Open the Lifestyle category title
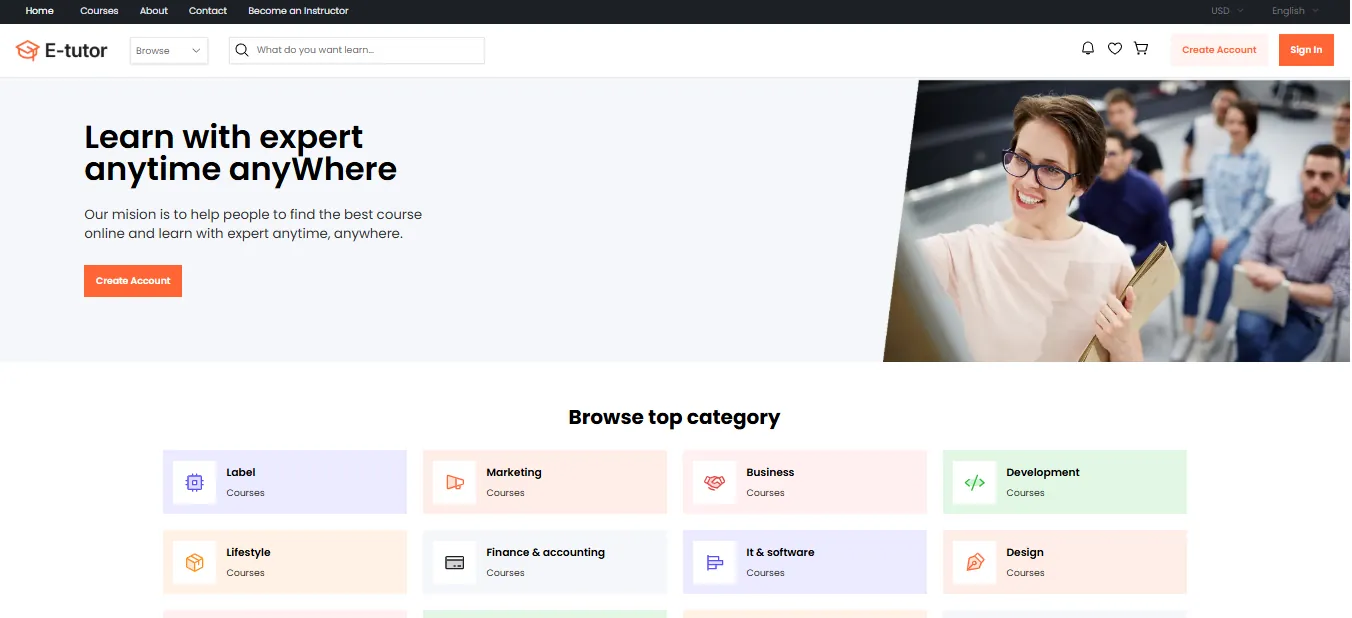This screenshot has width=1352, height=618. (x=248, y=552)
